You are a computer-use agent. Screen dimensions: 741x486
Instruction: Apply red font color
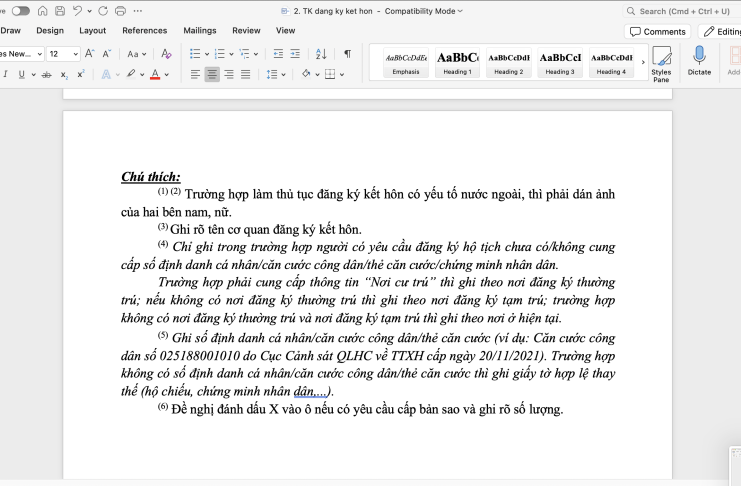click(155, 74)
